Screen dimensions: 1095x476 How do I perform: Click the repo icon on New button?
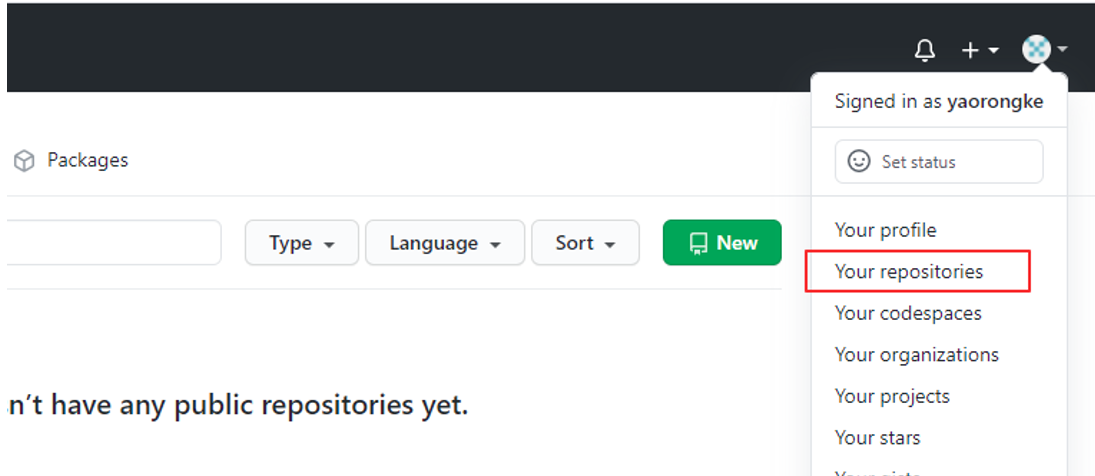tap(698, 243)
